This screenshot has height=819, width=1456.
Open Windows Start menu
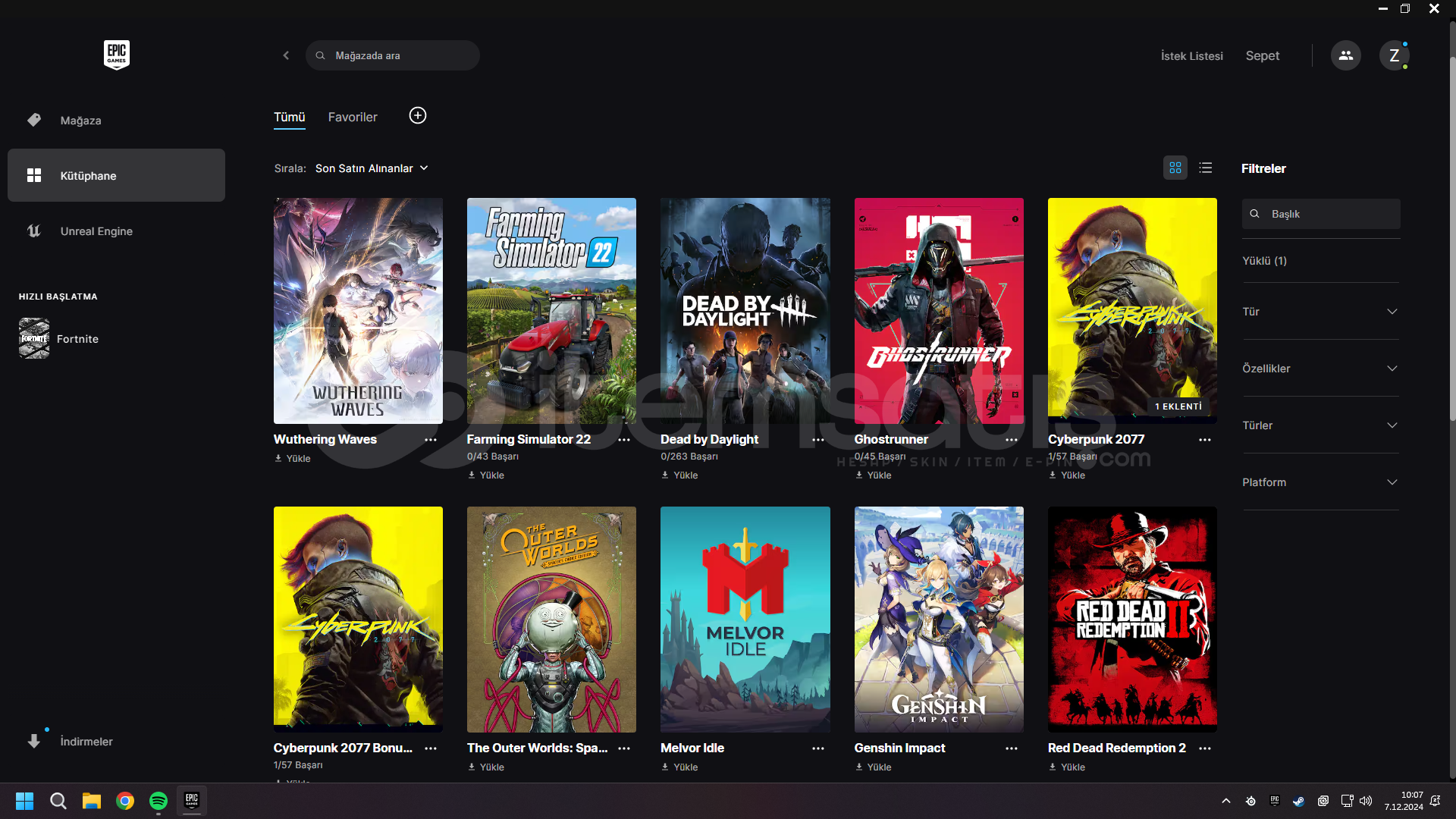pyautogui.click(x=24, y=801)
